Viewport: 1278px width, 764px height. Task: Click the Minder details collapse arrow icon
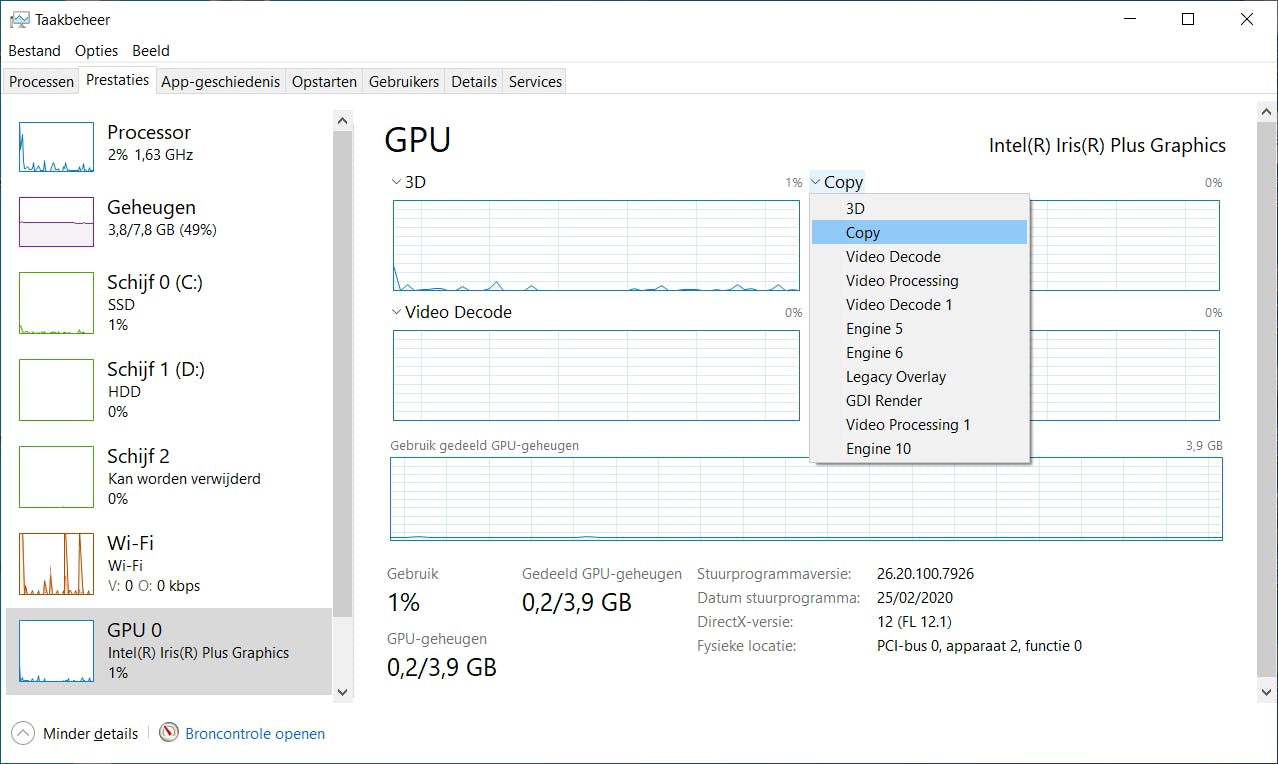(23, 734)
